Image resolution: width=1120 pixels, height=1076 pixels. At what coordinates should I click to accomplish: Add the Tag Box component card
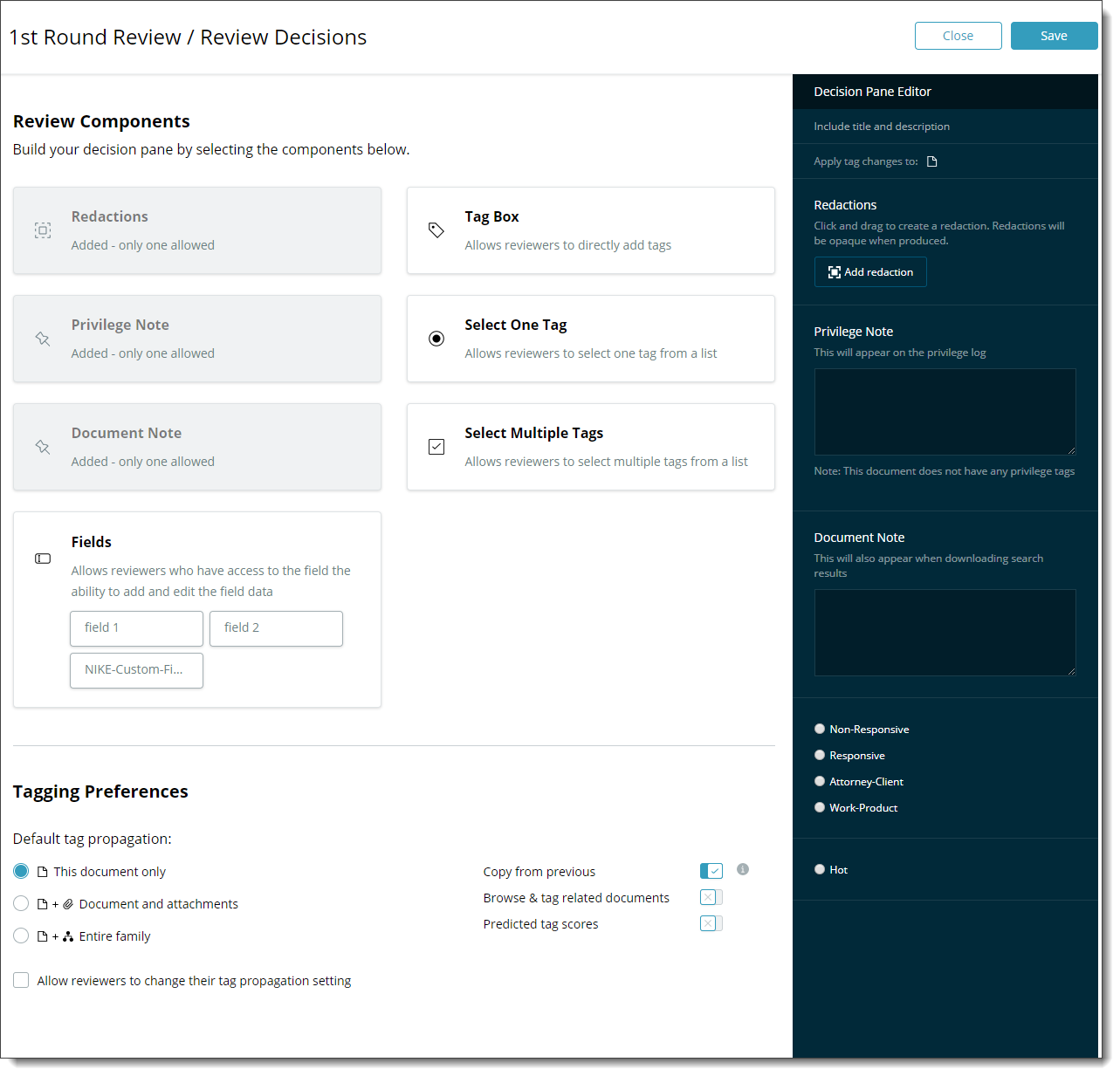[591, 230]
